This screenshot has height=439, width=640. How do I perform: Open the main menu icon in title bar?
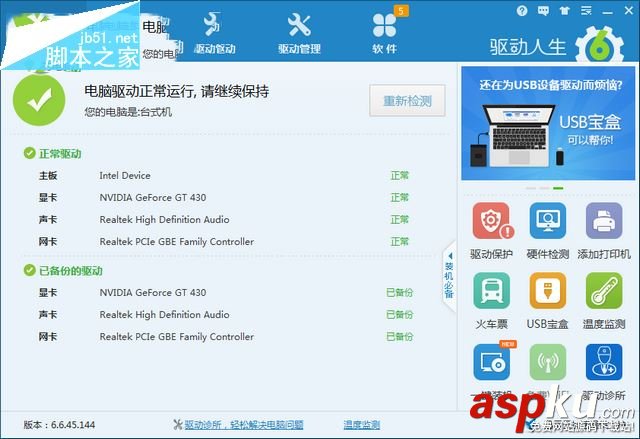tap(586, 11)
